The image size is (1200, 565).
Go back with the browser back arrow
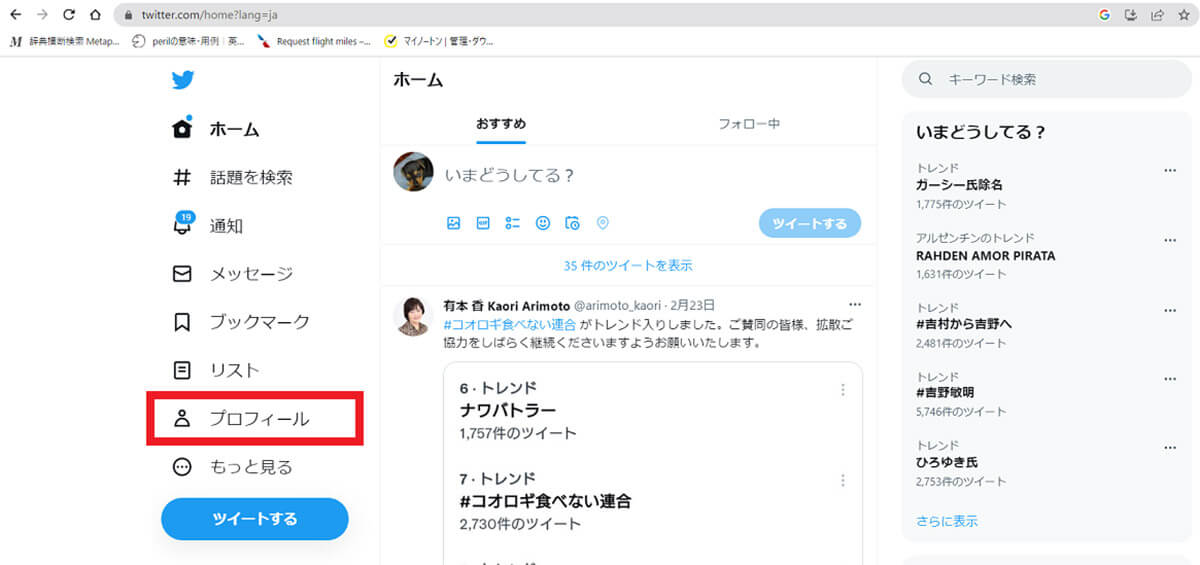16,15
